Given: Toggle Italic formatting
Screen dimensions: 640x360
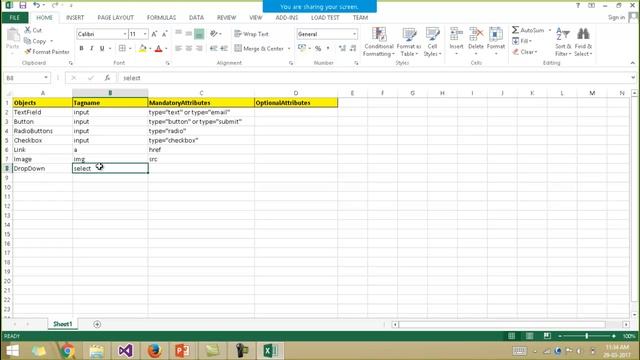Looking at the screenshot, I should (91, 49).
